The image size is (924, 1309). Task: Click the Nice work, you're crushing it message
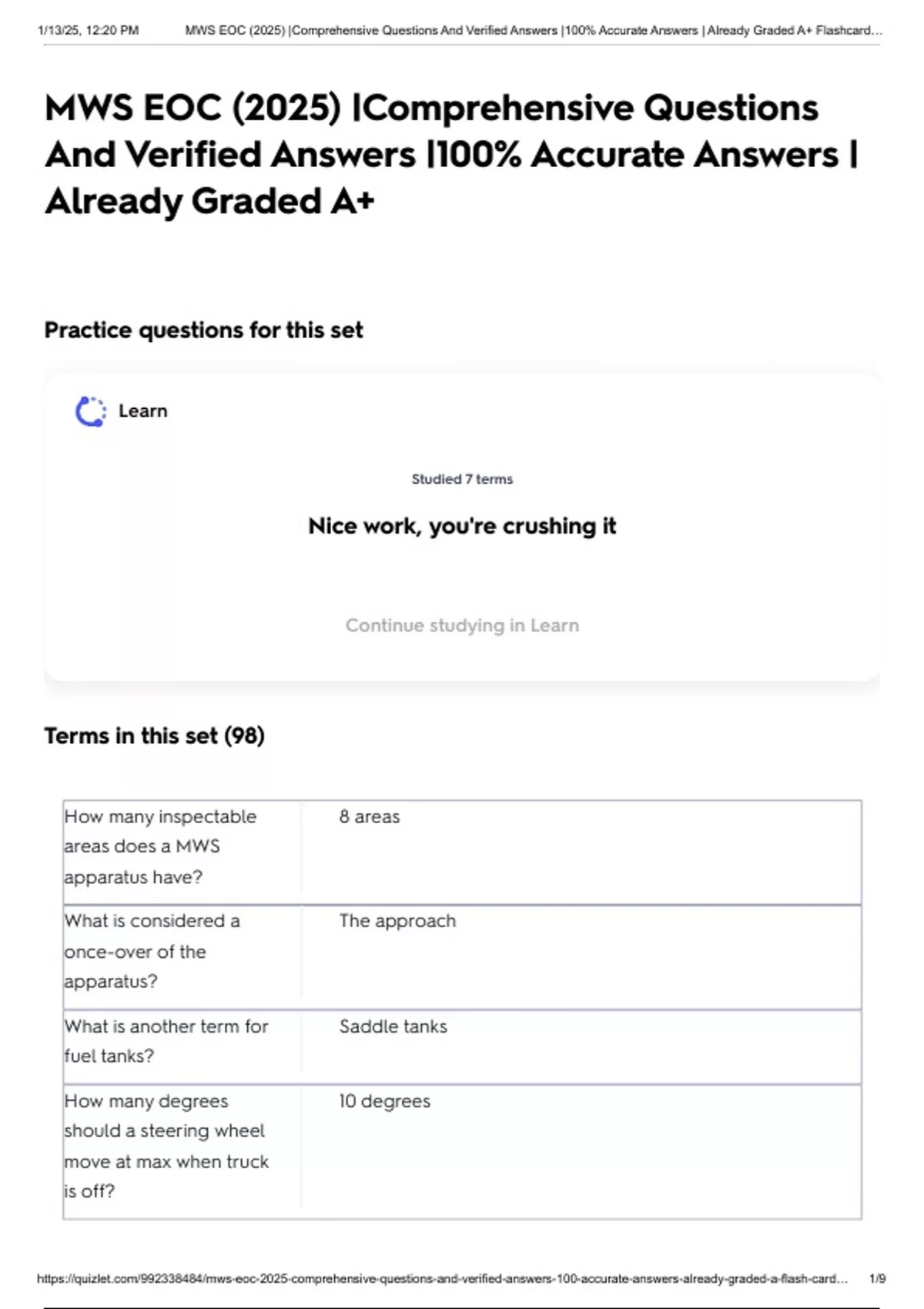coord(462,526)
